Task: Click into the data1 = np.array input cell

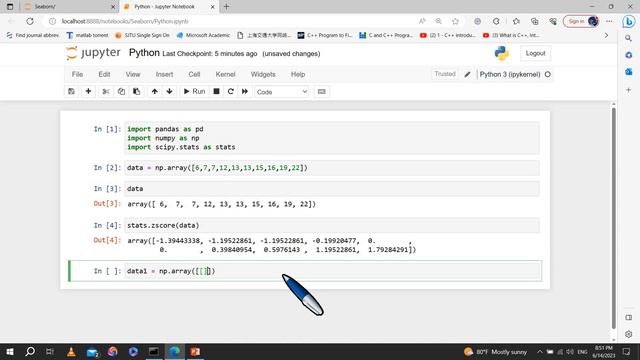Action: coord(333,271)
